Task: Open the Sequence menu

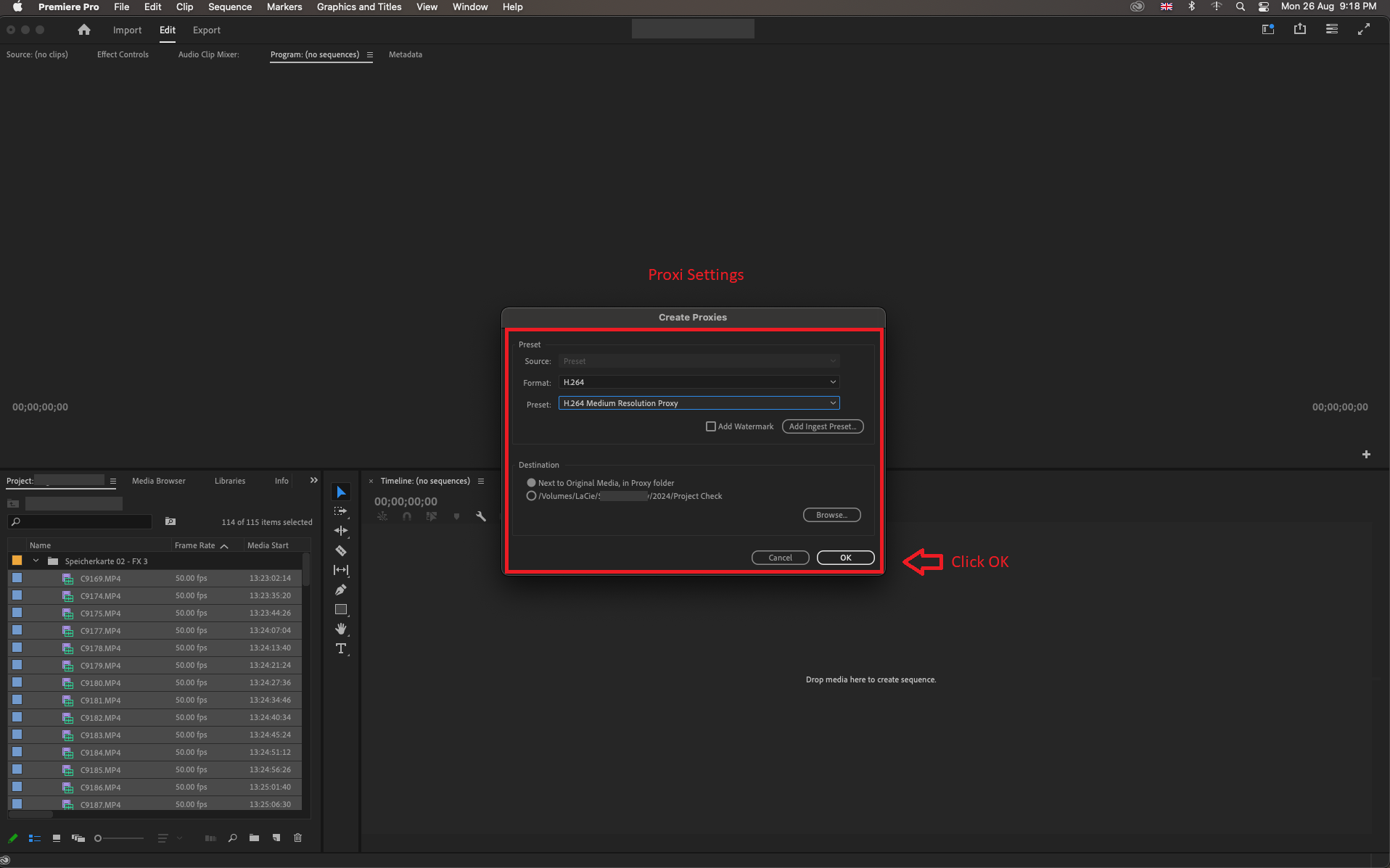Action: click(230, 7)
